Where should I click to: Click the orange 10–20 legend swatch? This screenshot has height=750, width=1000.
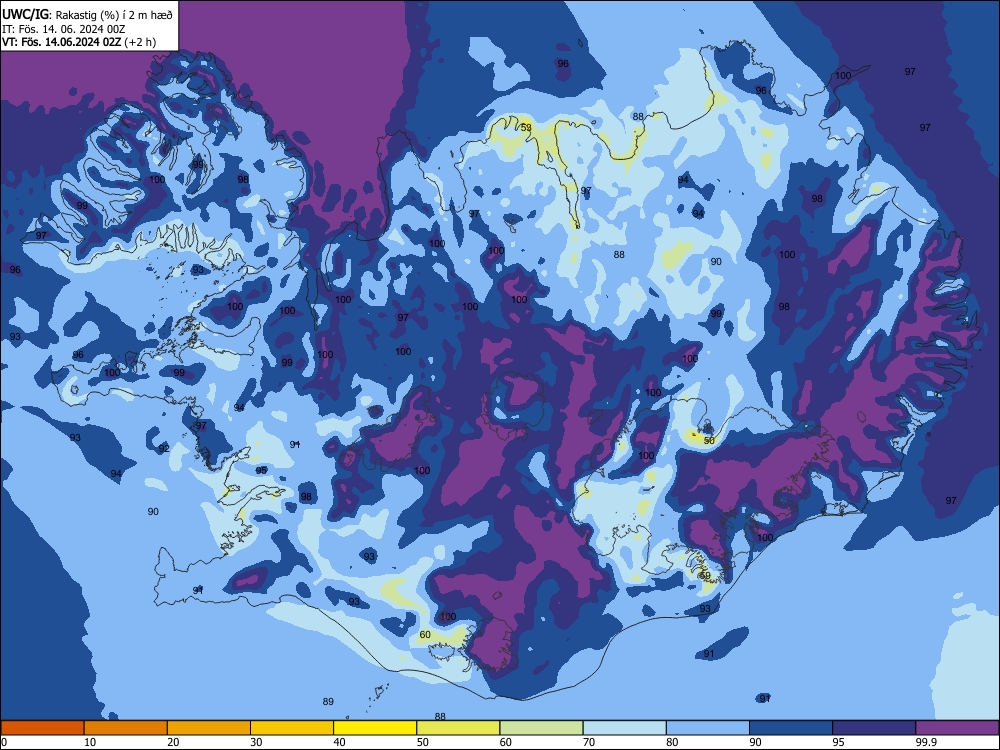pyautogui.click(x=126, y=728)
